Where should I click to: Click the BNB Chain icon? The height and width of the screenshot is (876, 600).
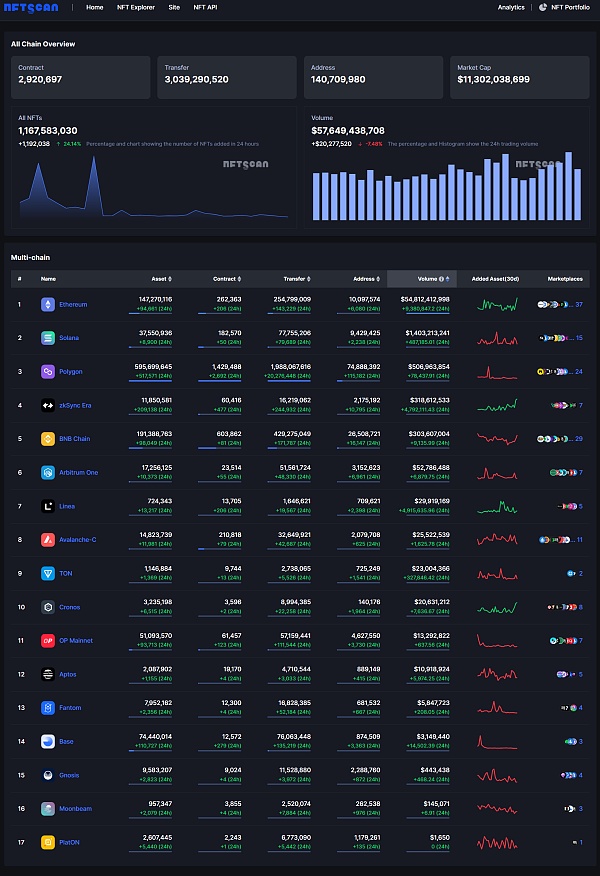click(x=47, y=438)
